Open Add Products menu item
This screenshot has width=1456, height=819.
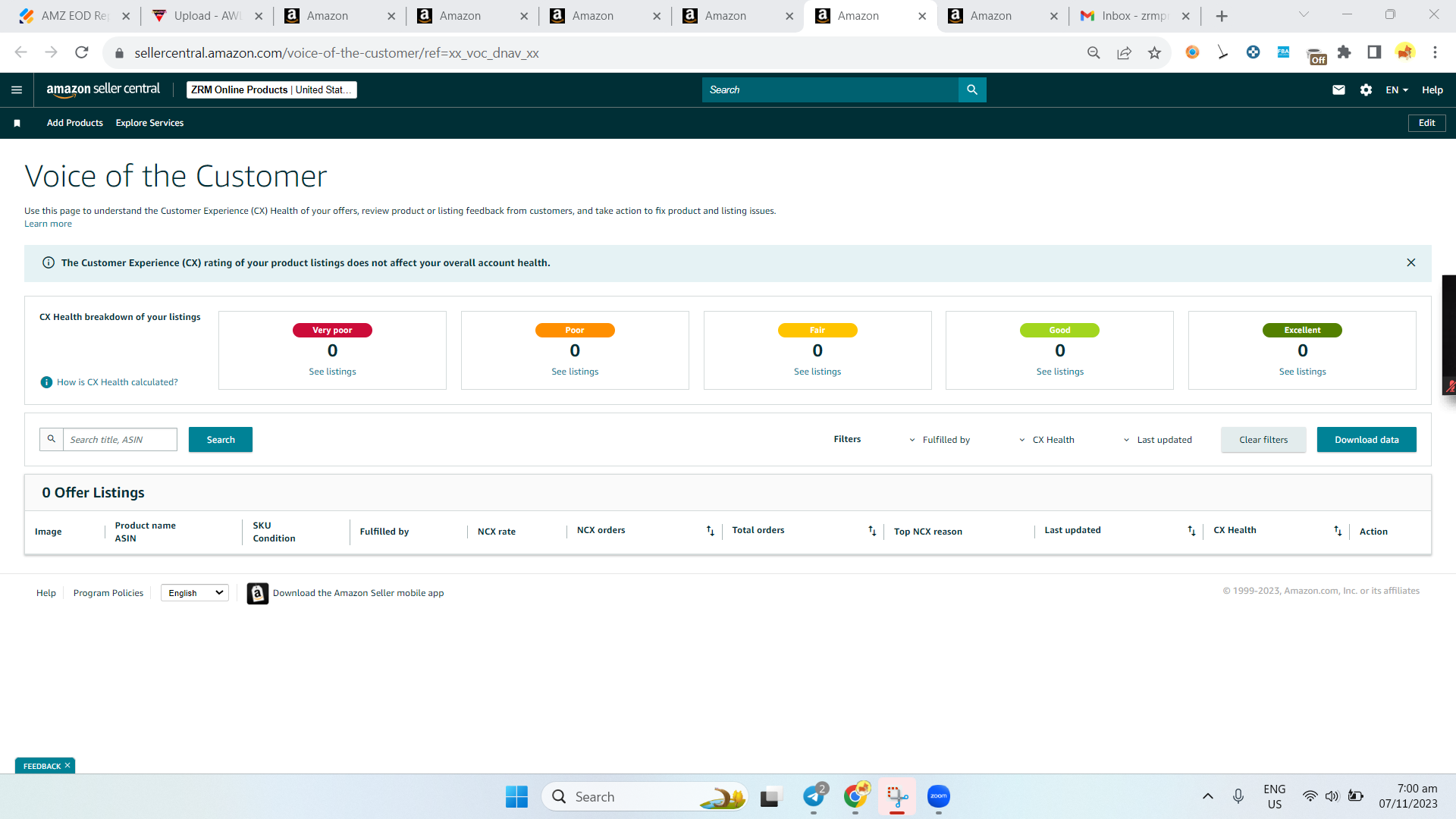(x=74, y=123)
